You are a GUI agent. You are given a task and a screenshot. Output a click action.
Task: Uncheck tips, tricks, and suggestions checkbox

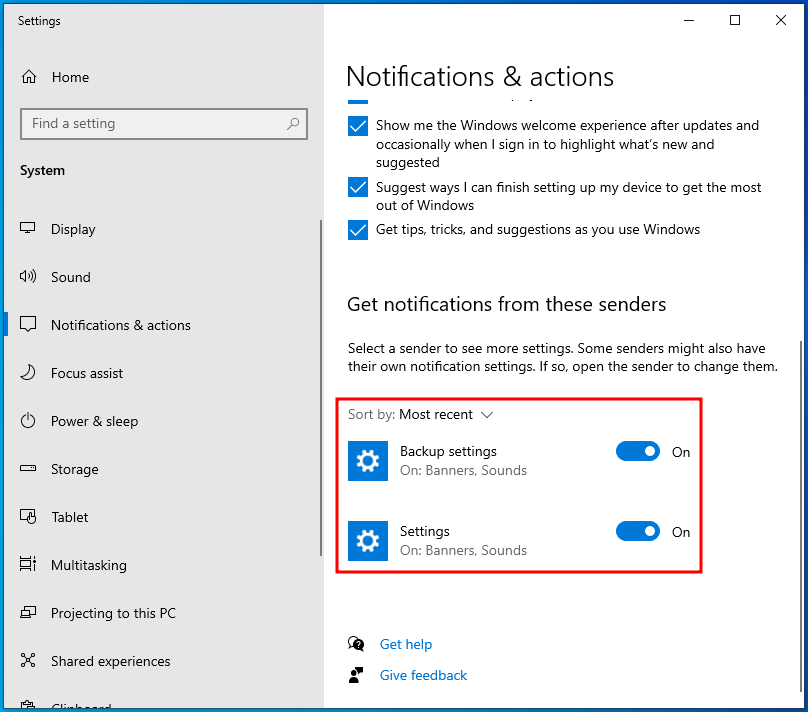(x=358, y=230)
